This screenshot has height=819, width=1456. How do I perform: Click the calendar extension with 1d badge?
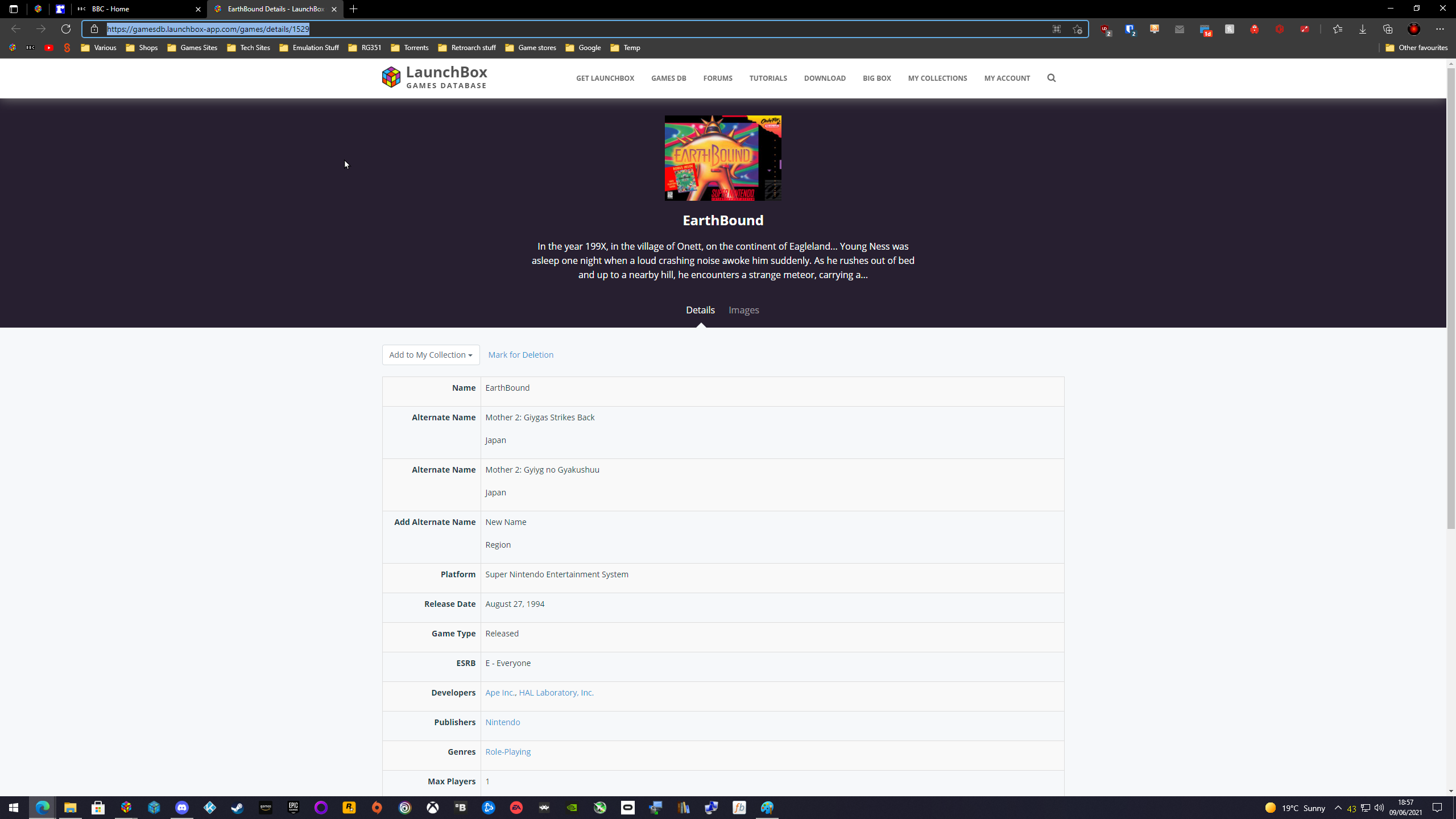click(1205, 29)
